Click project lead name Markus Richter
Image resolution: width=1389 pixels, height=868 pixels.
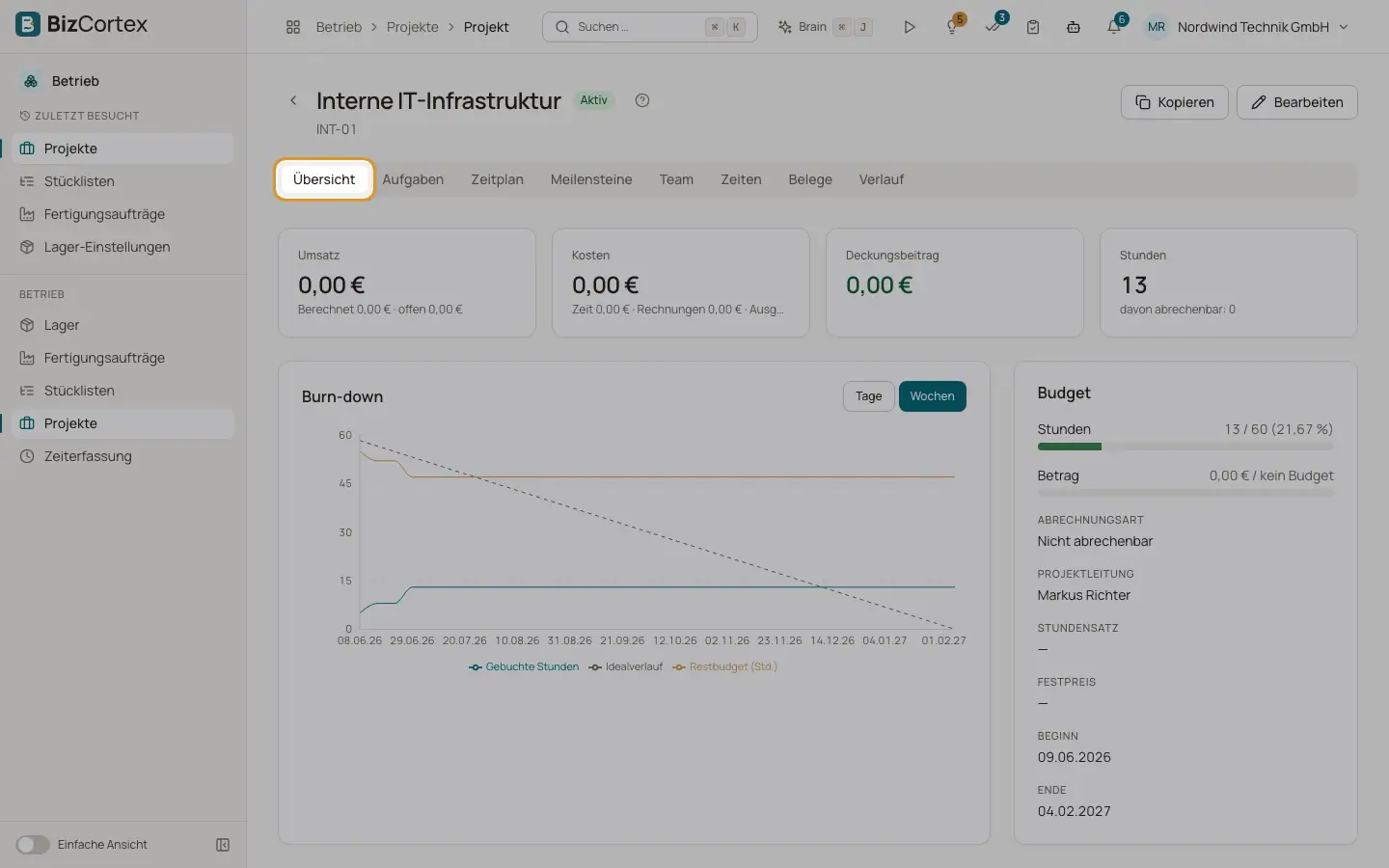1083,595
